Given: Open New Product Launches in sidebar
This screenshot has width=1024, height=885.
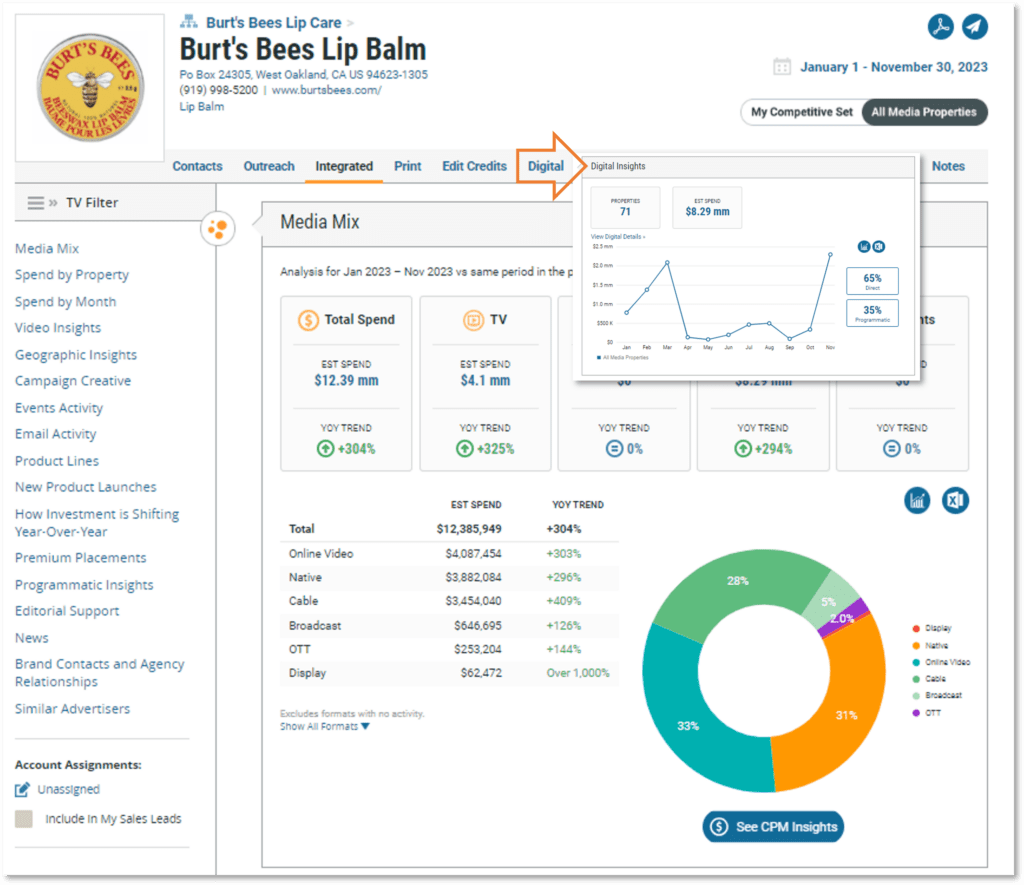Looking at the screenshot, I should click(86, 487).
